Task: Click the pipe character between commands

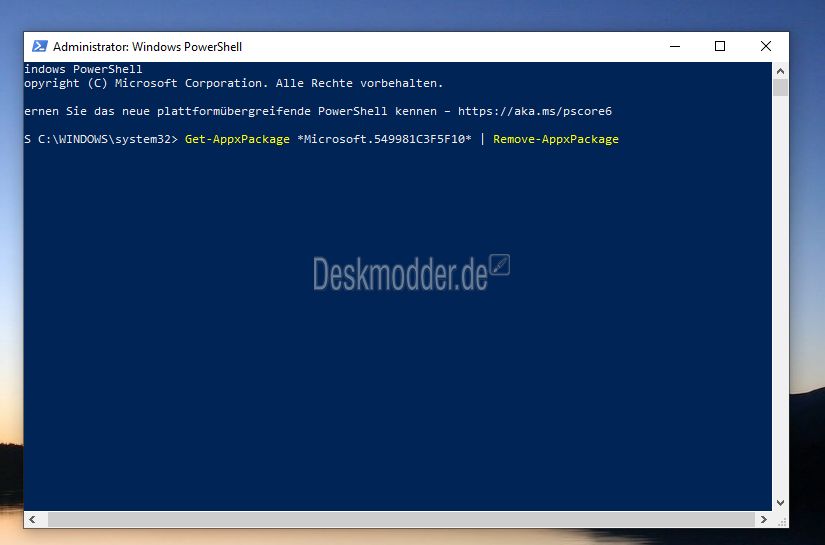Action: click(482, 139)
